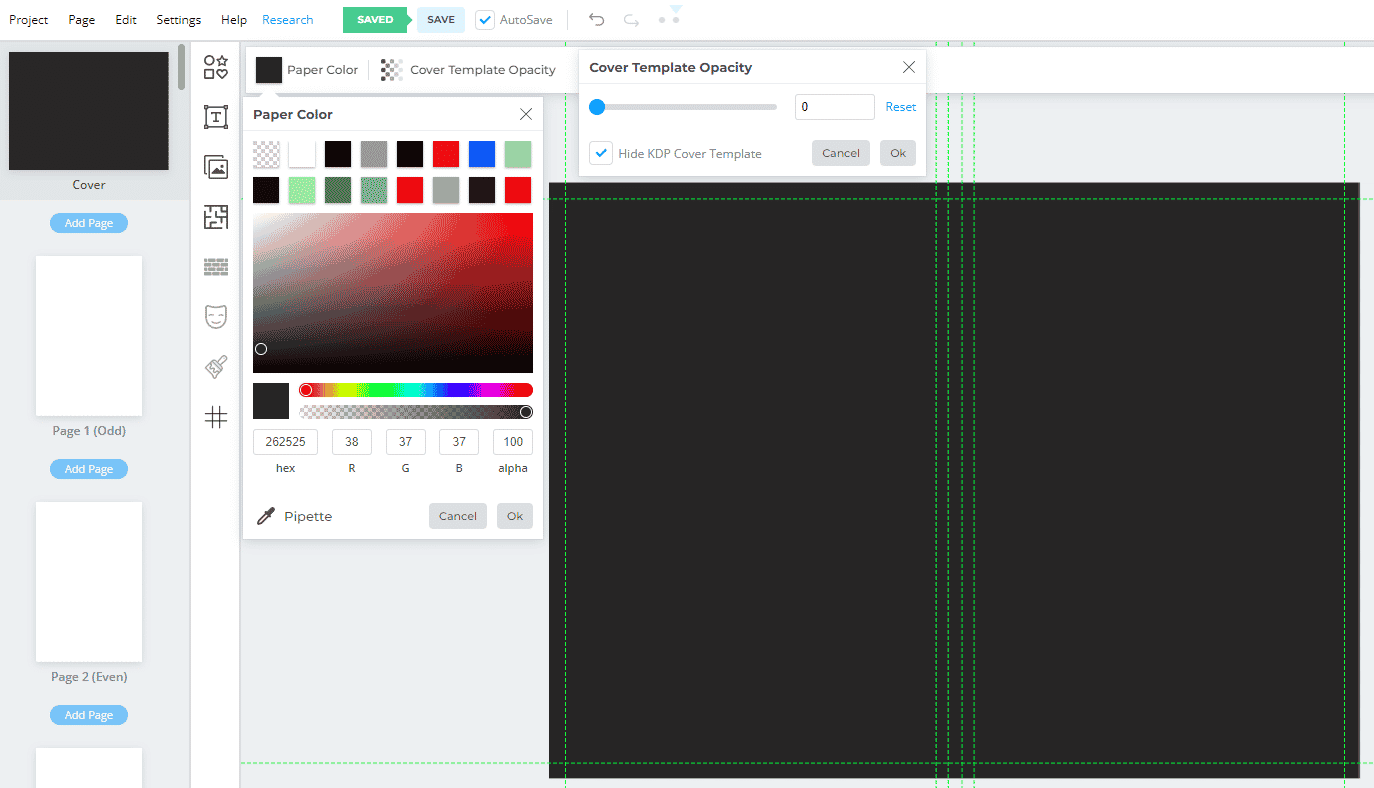Click Add Page below the Cover thumbnail
Image resolution: width=1374 pixels, height=788 pixels.
click(x=89, y=223)
